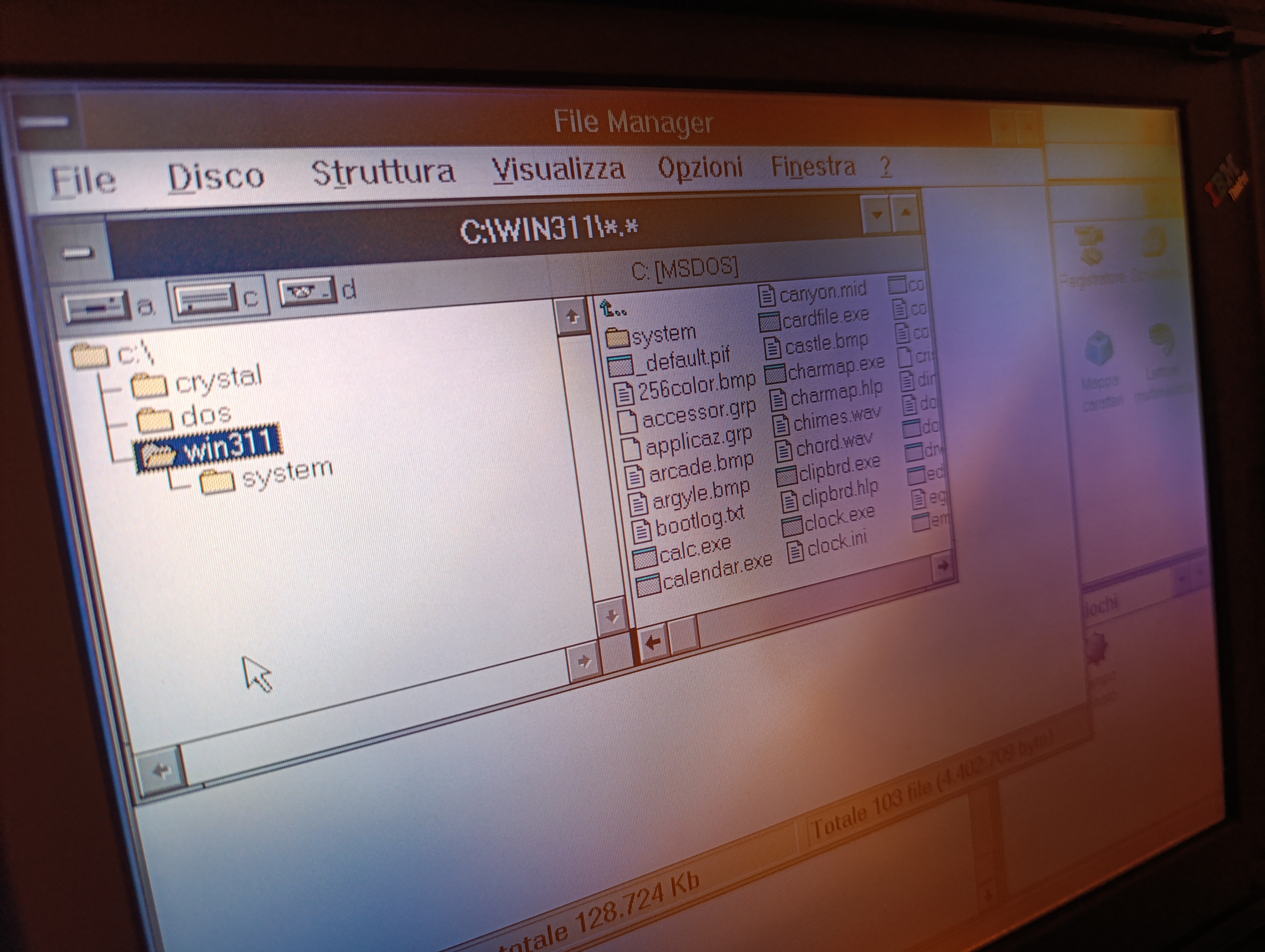Click the totale 128.724 Kb status text
This screenshot has width=1265, height=952.
(599, 914)
